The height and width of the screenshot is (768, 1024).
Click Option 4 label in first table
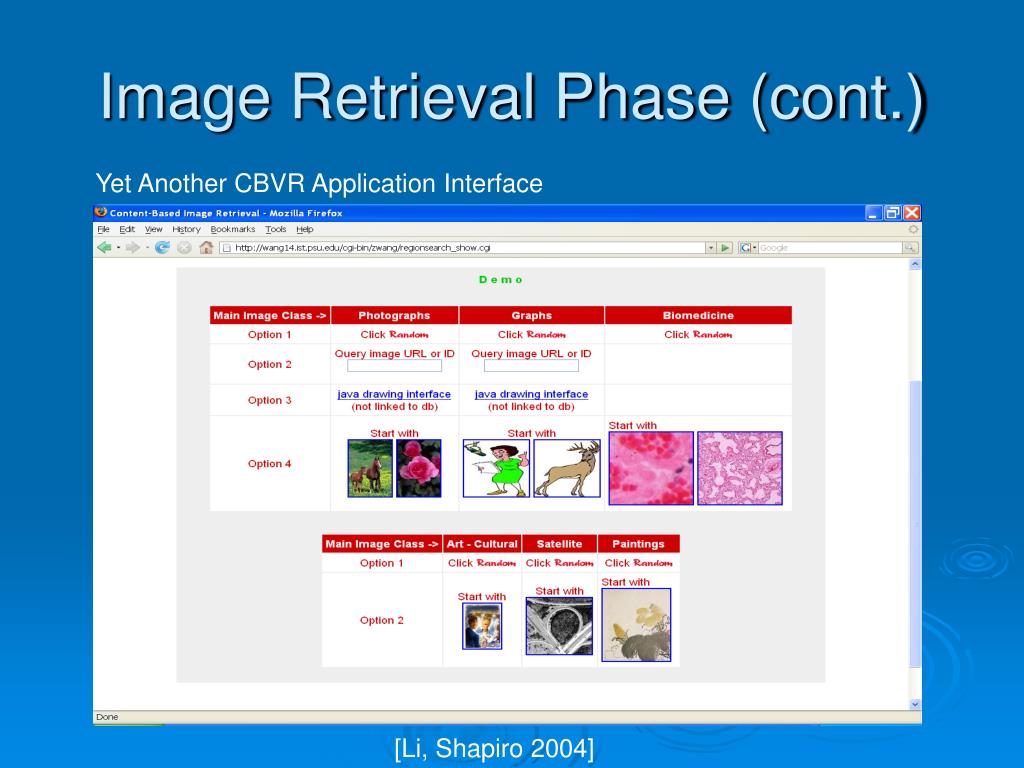tap(269, 464)
